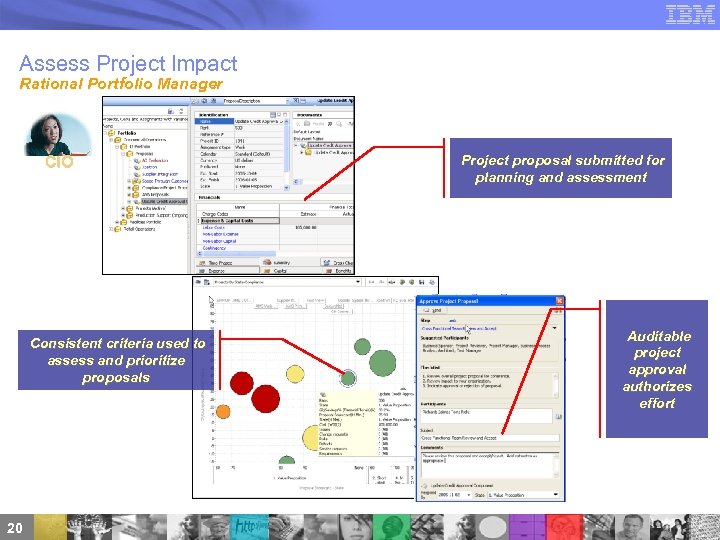The height and width of the screenshot is (540, 720).
Task: Click the address book icon beside Participants
Action: (558, 416)
